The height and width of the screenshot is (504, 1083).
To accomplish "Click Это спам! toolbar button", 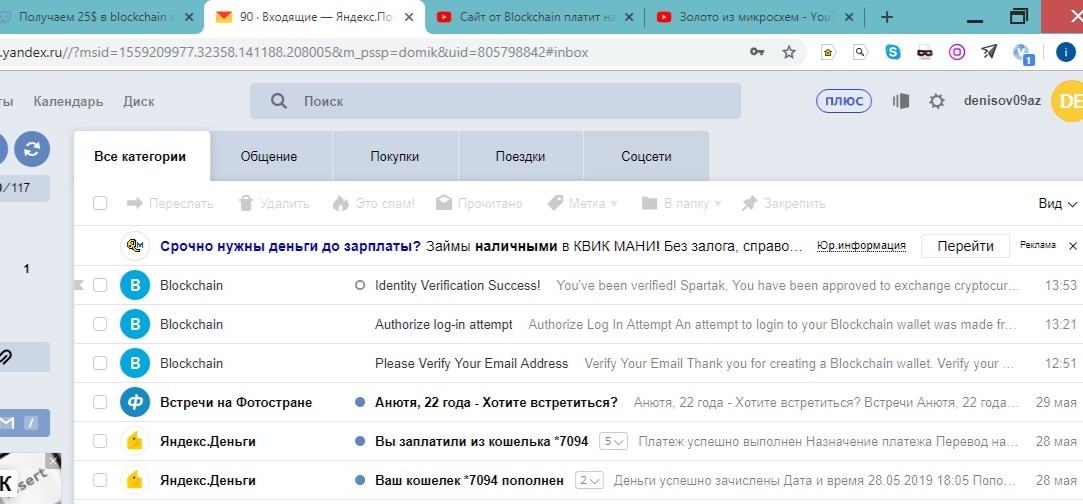I will (x=374, y=204).
